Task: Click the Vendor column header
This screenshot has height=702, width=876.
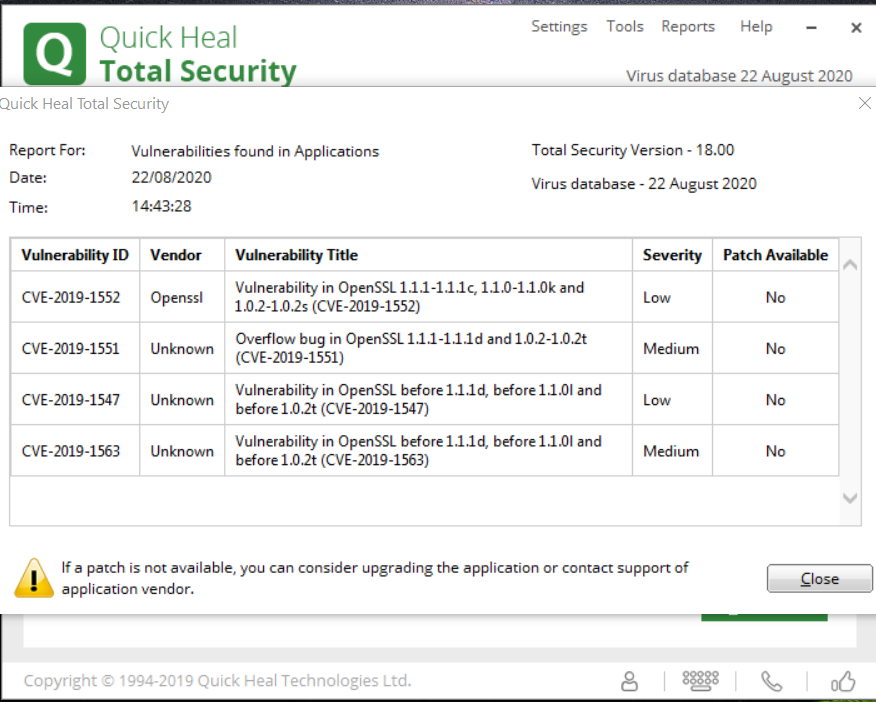Action: tap(182, 255)
